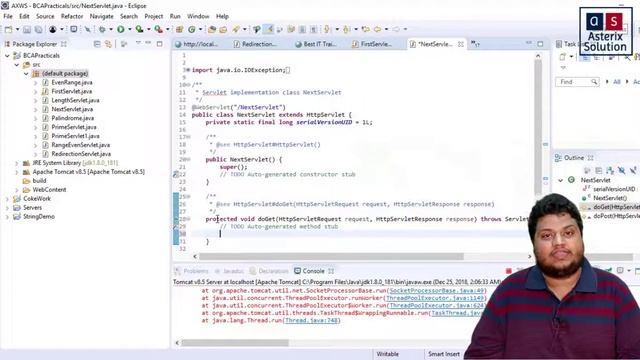Image resolution: width=640 pixels, height=360 pixels.
Task: Toggle Link with Editor in Package Explorer
Action: (x=108, y=44)
